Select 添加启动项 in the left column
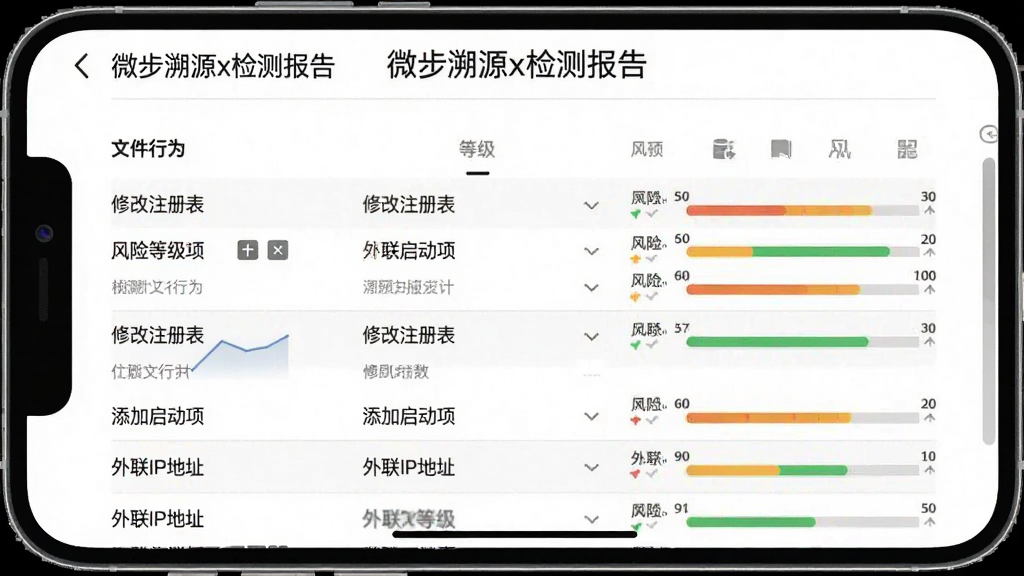Viewport: 1024px width, 576px height. pyautogui.click(x=157, y=416)
